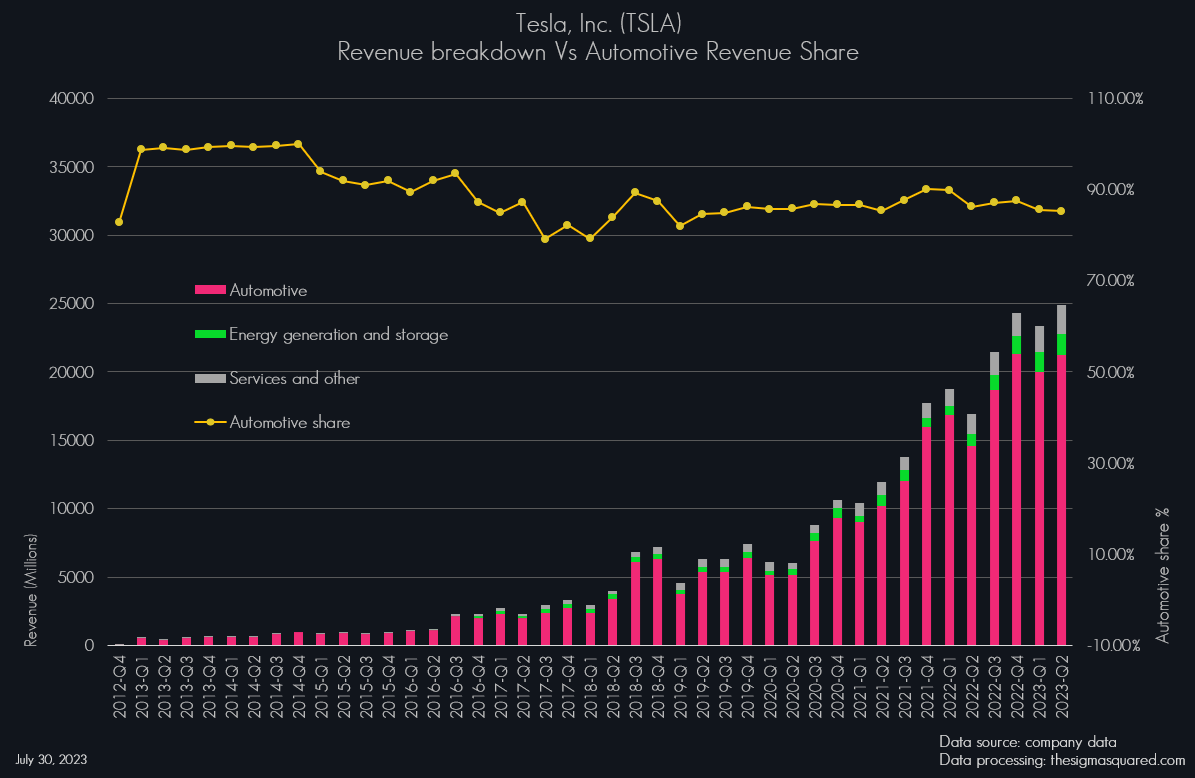Click the 2018-Q3 x-axis label
This screenshot has width=1195, height=778.
pos(636,685)
